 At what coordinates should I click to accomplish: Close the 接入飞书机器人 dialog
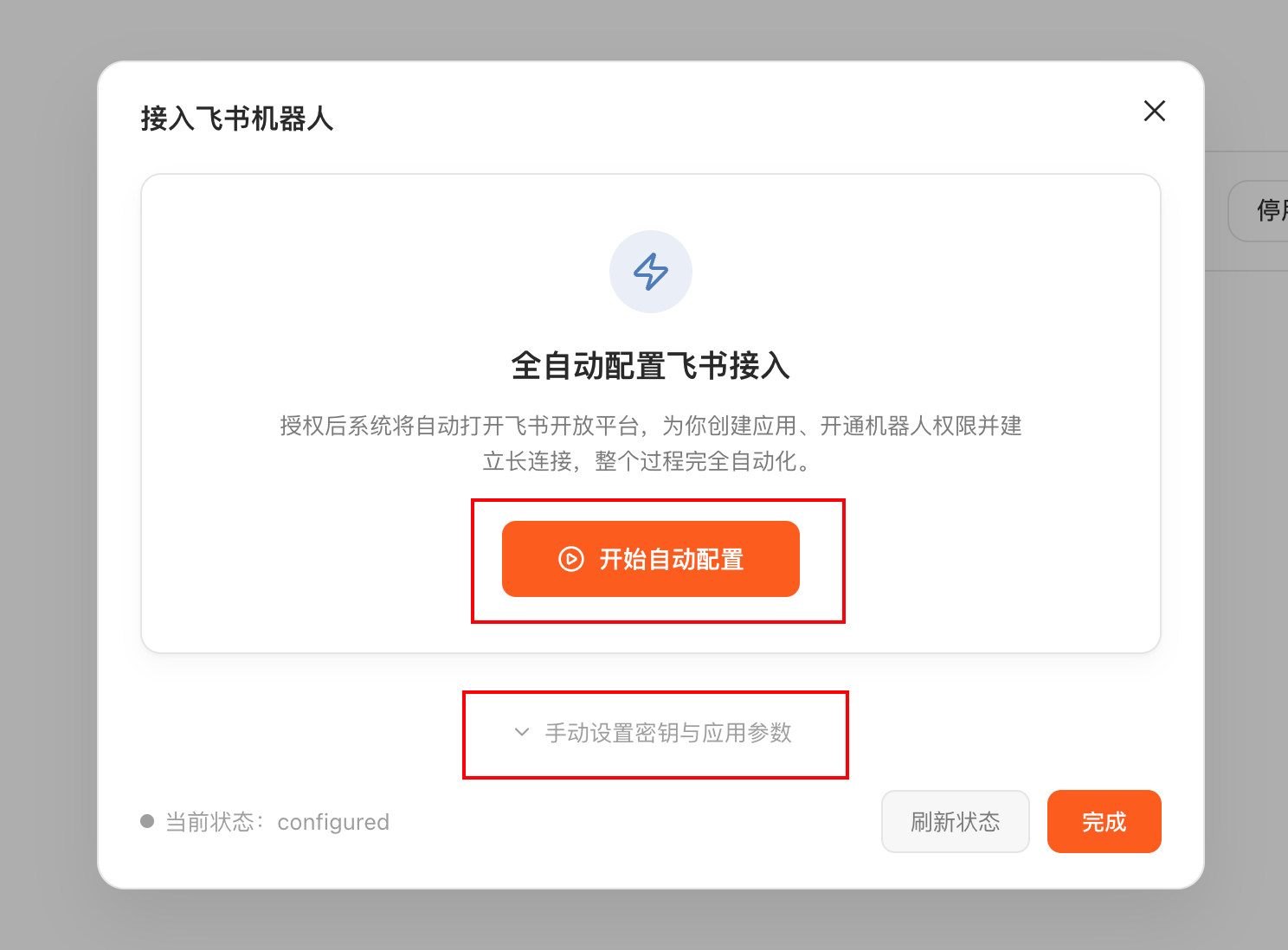coord(1154,111)
